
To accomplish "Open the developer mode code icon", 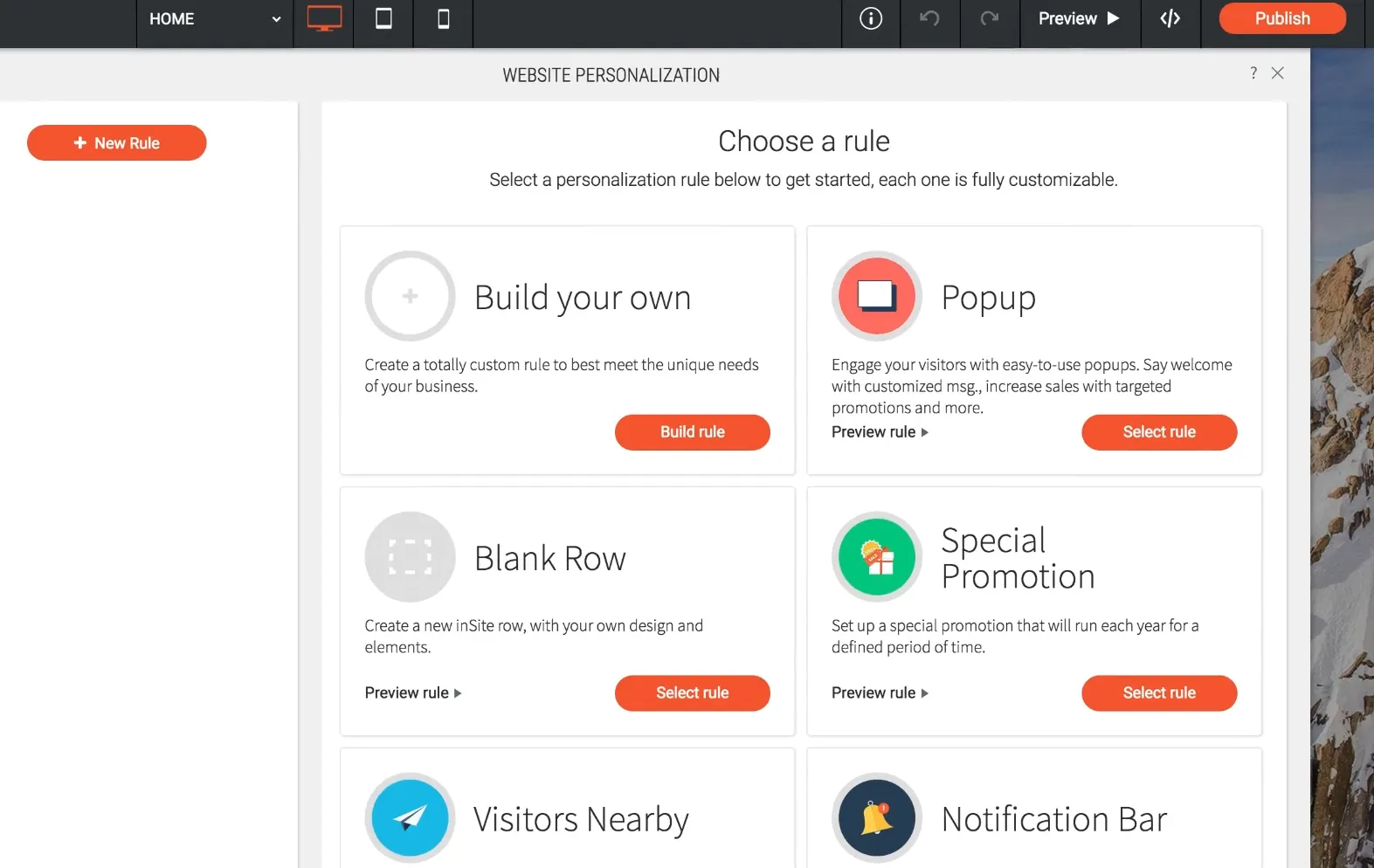I will (x=1170, y=18).
